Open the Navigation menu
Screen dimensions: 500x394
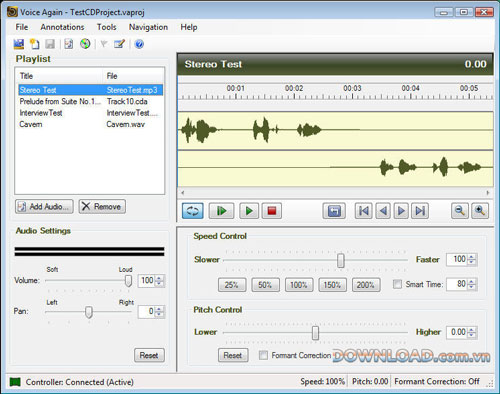(148, 27)
